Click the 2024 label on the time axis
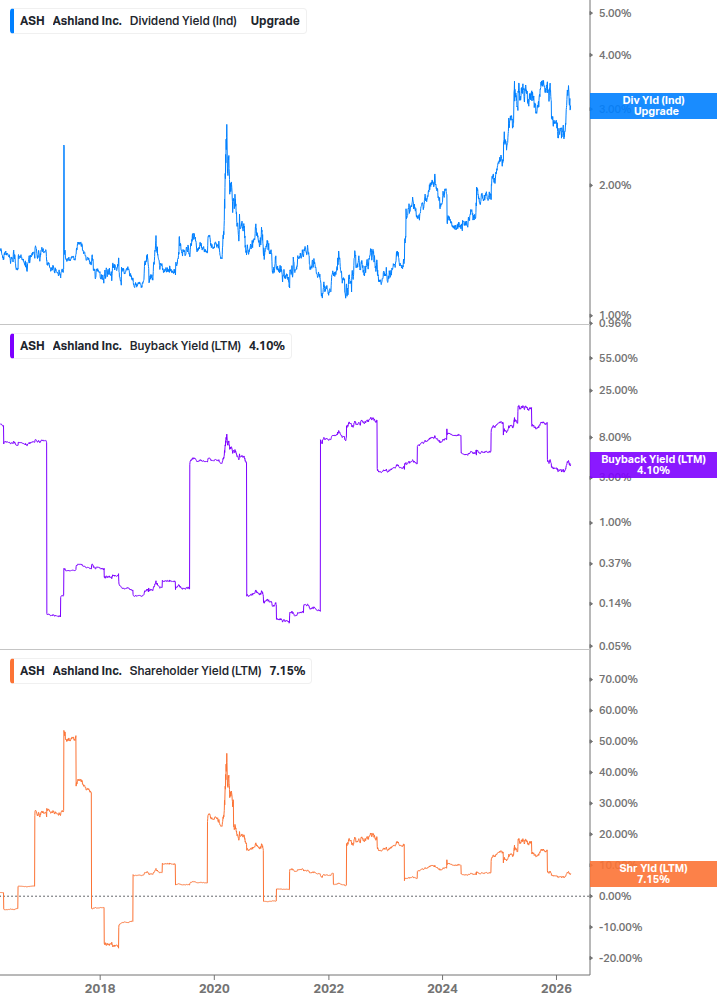Viewport: 717px width, 1005px height. pos(443,989)
